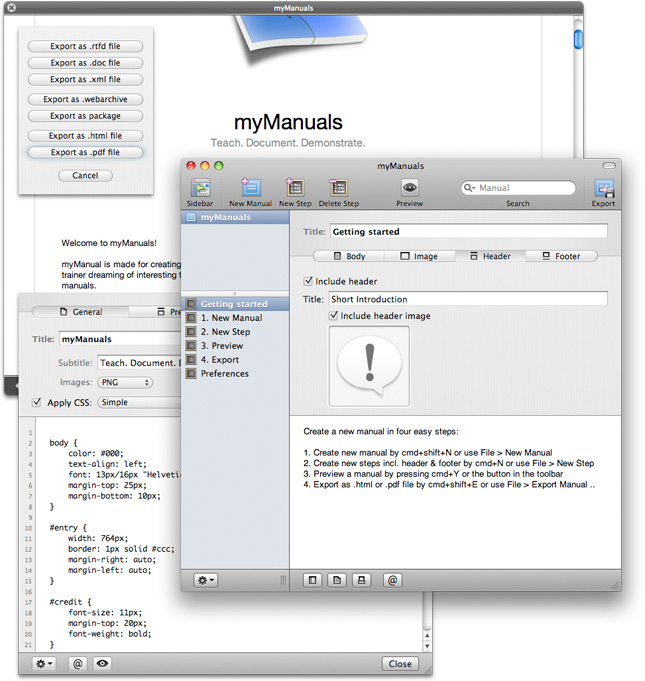Click the Search Manual field

point(518,188)
